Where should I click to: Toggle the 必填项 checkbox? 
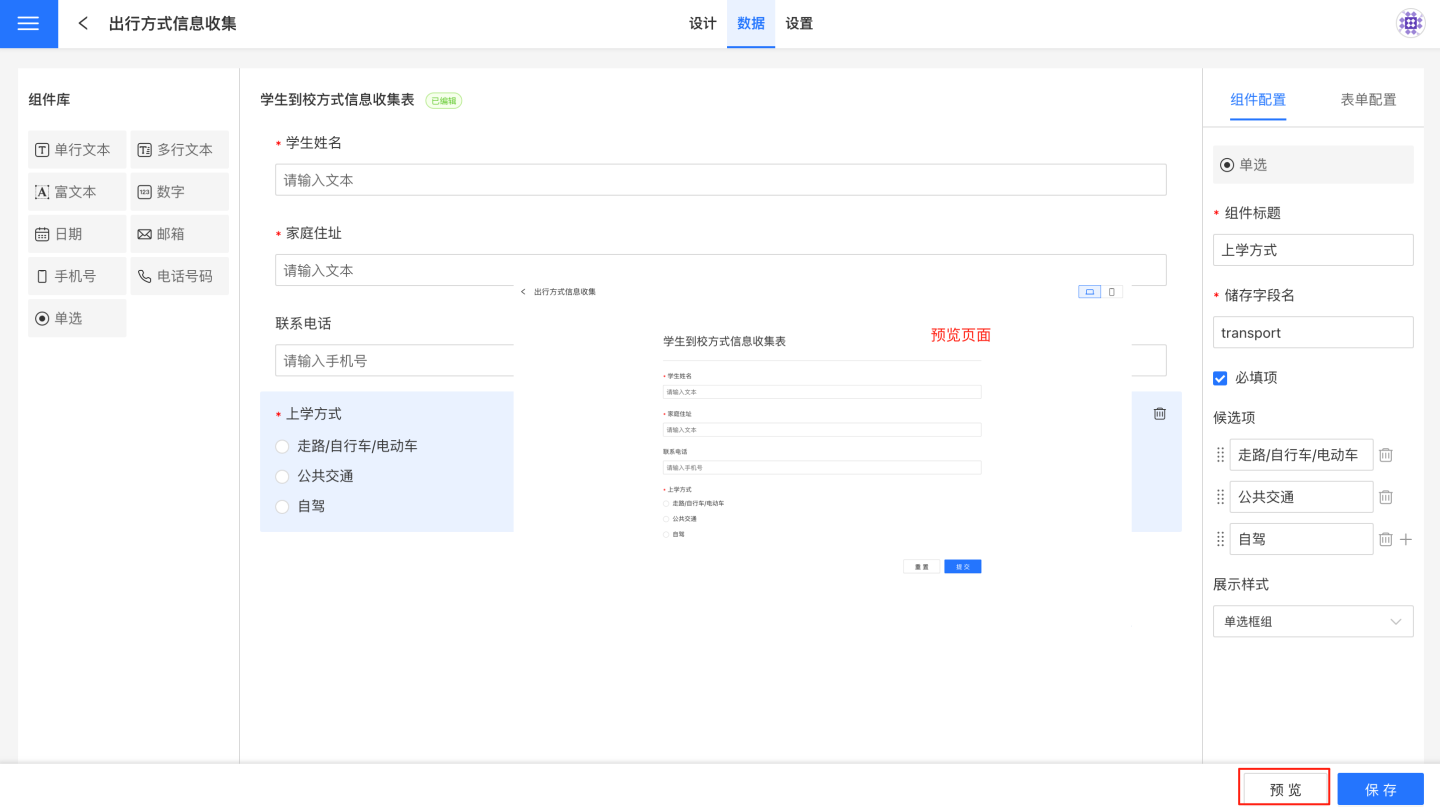click(x=1220, y=378)
